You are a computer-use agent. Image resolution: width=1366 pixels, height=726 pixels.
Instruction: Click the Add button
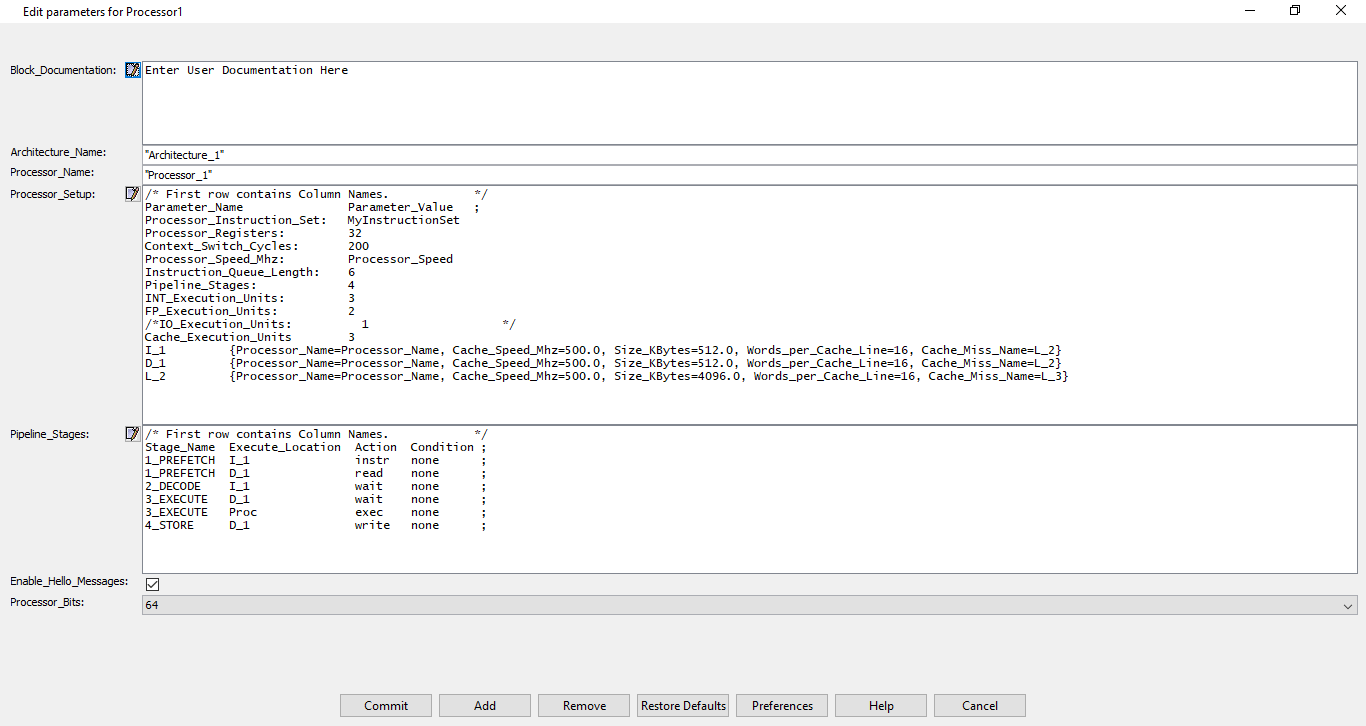tap(485, 705)
